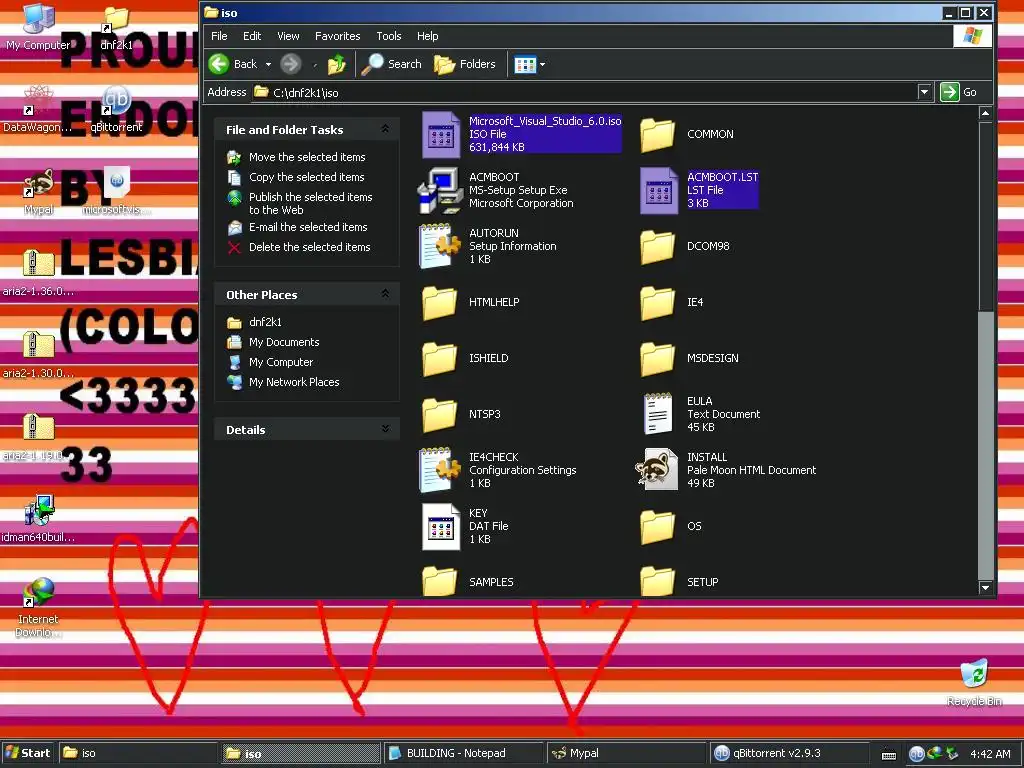Select the AUTORUN setup information icon

point(440,246)
